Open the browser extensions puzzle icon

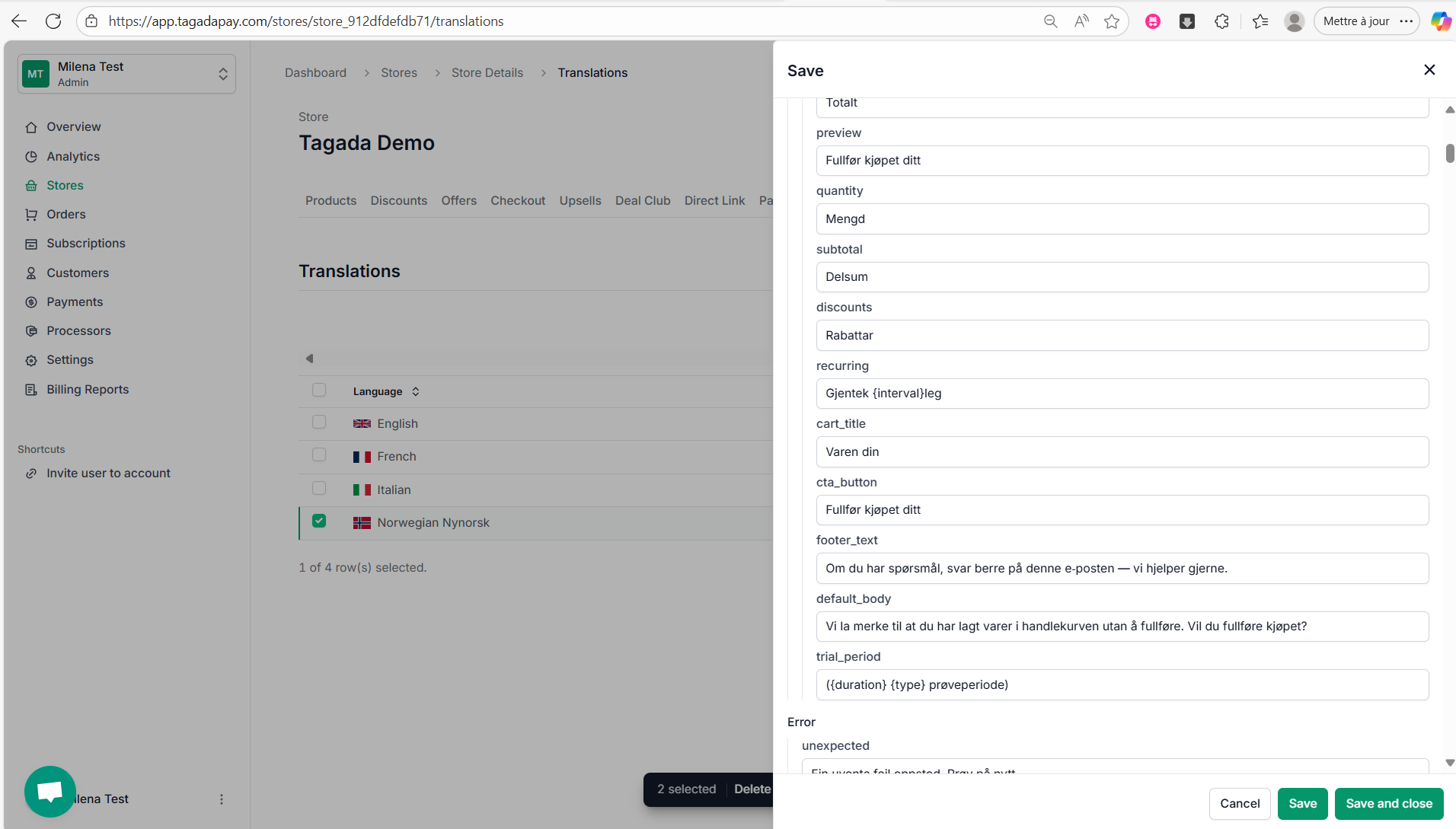[x=1221, y=21]
